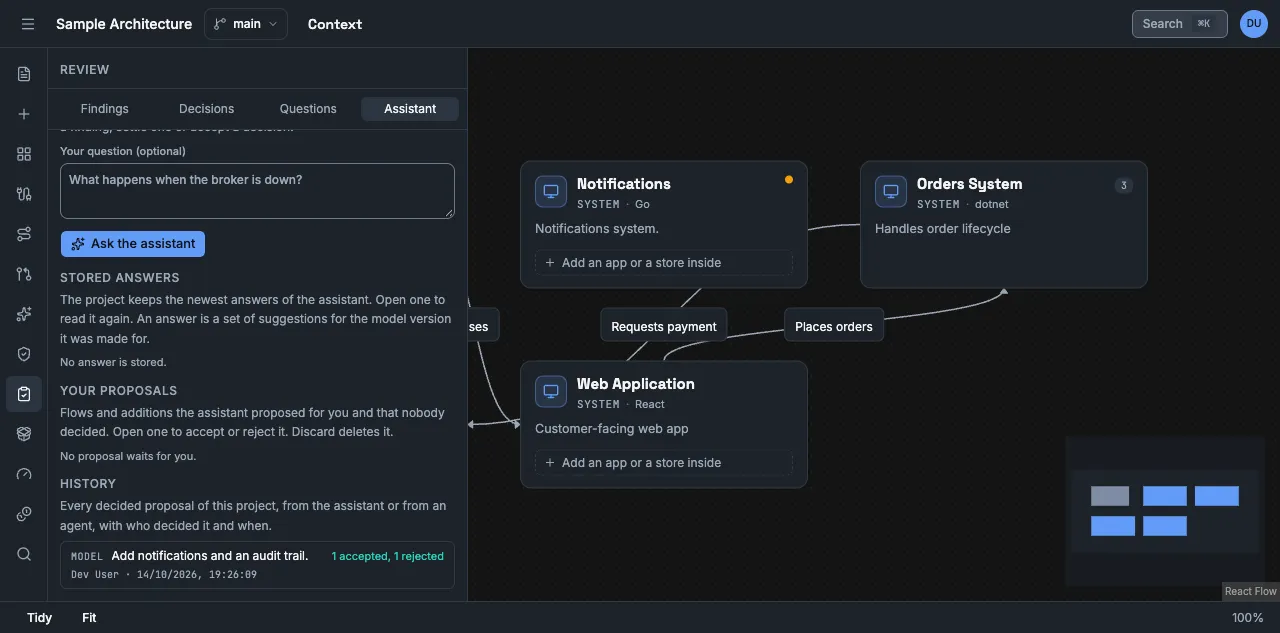Viewport: 1280px width, 633px height.
Task: Click the Sample Architecture project title
Action: [124, 24]
